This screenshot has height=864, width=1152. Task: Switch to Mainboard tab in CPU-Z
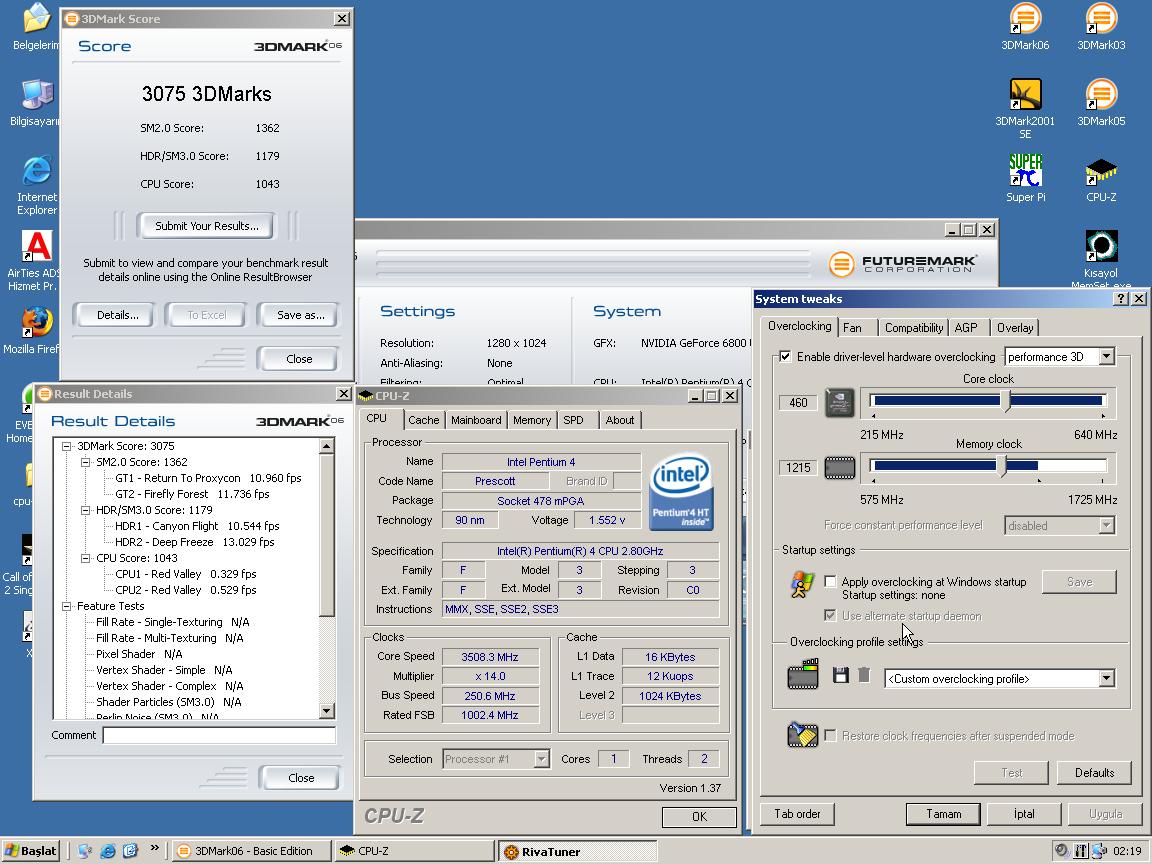475,420
